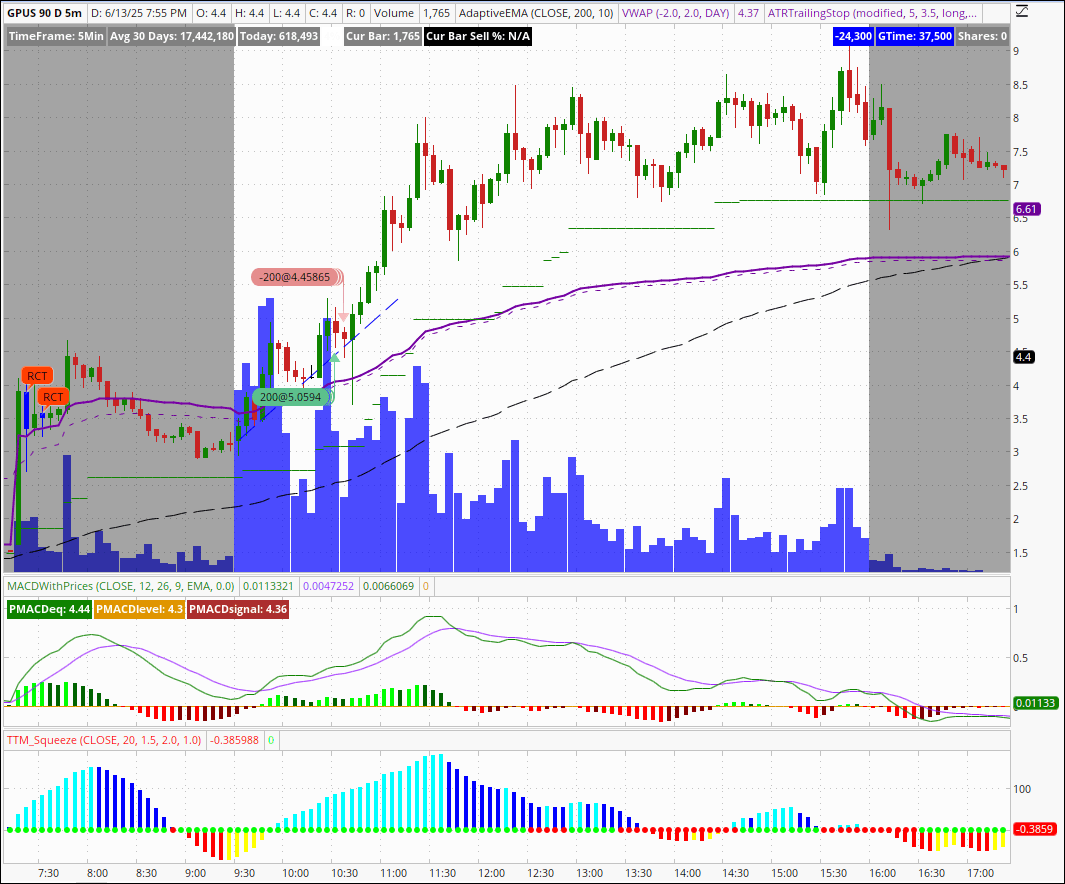Open the MACDWithPrices study label
1065x884 pixels.
[121, 586]
